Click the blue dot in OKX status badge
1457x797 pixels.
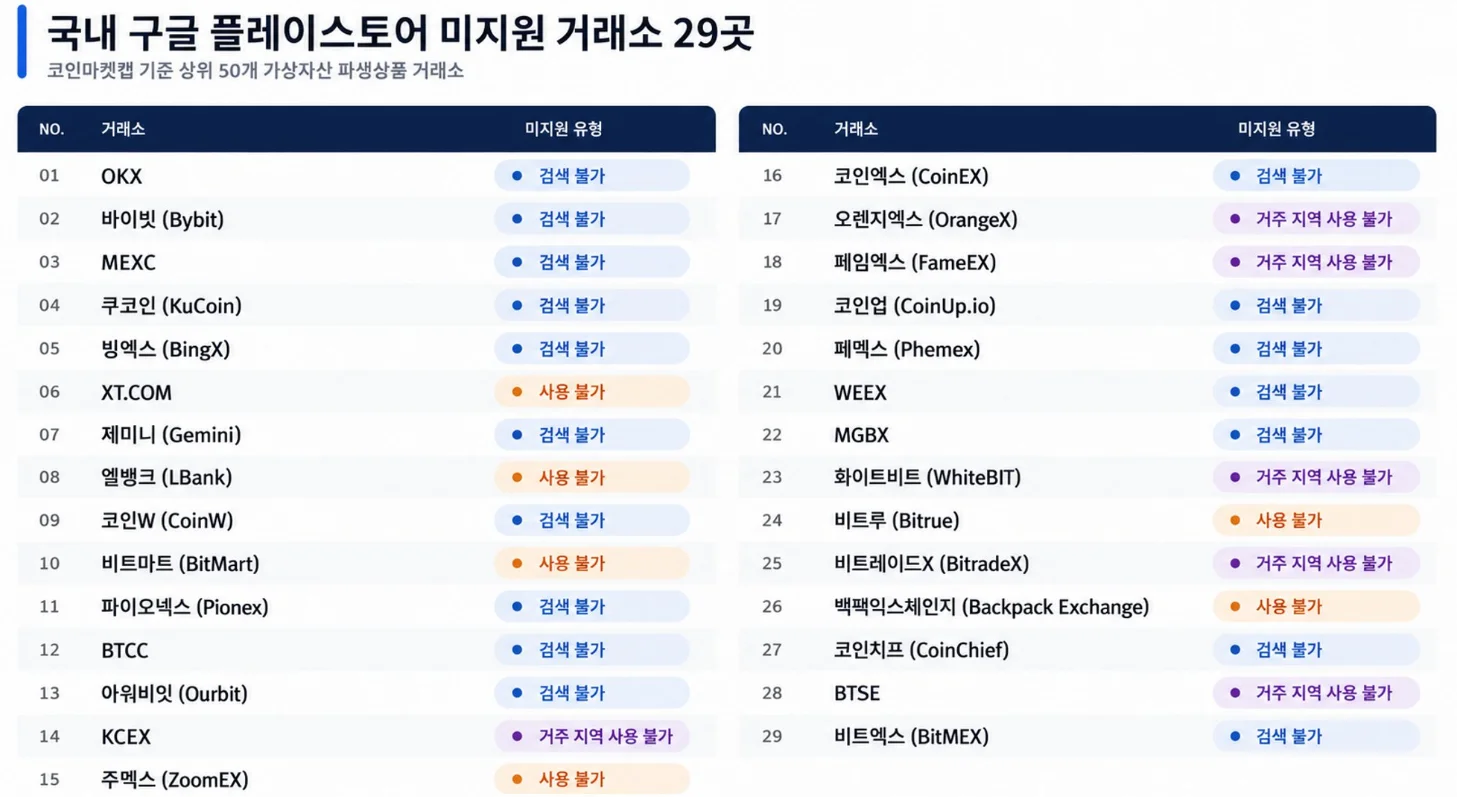pos(517,176)
